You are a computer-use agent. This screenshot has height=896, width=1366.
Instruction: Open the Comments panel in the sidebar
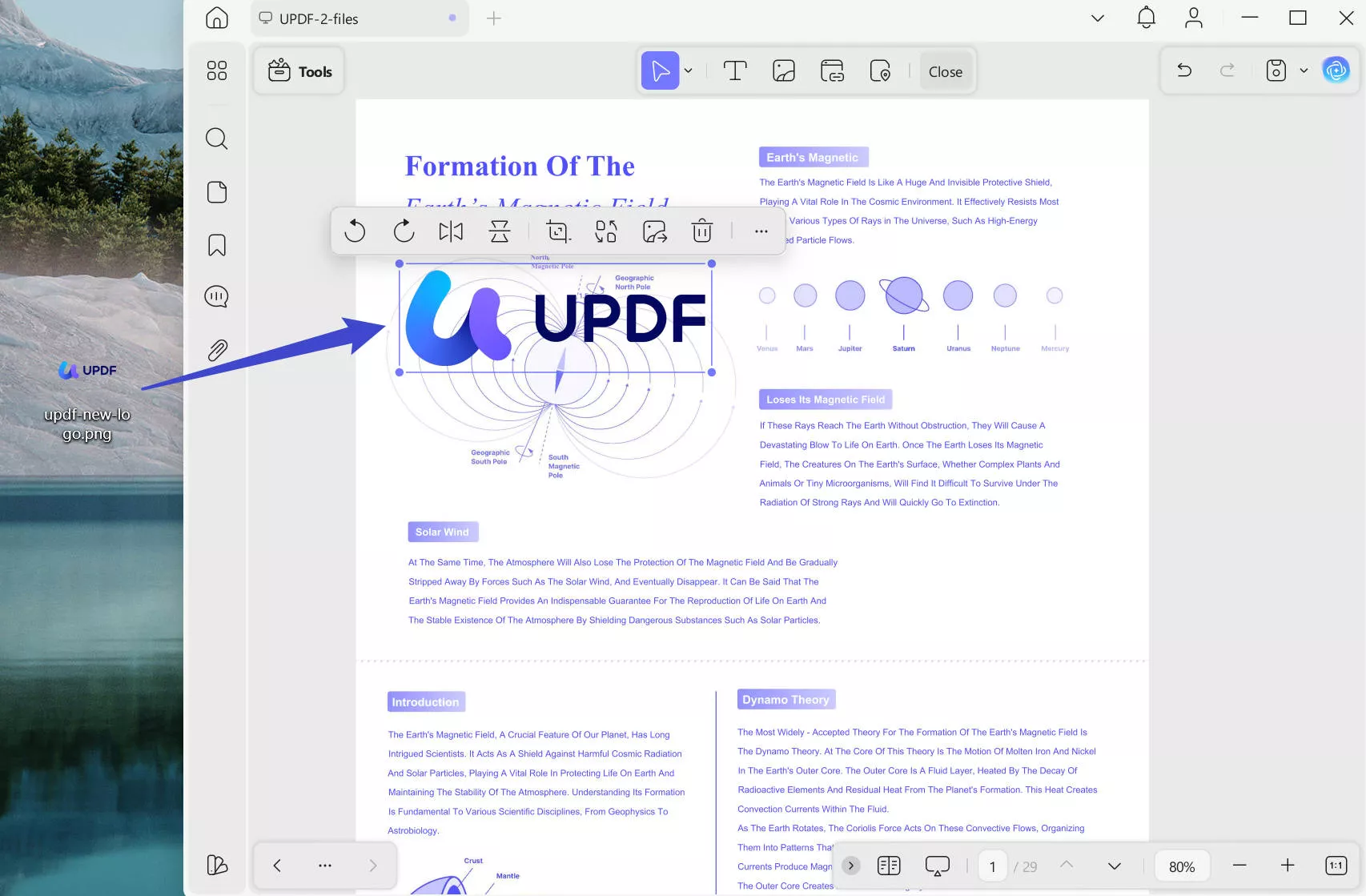click(216, 296)
